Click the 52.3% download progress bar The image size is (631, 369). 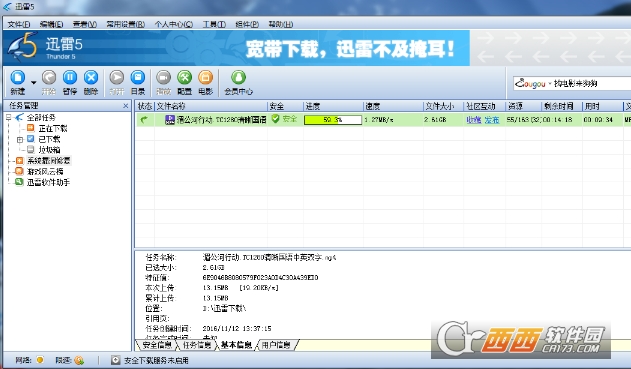point(333,120)
